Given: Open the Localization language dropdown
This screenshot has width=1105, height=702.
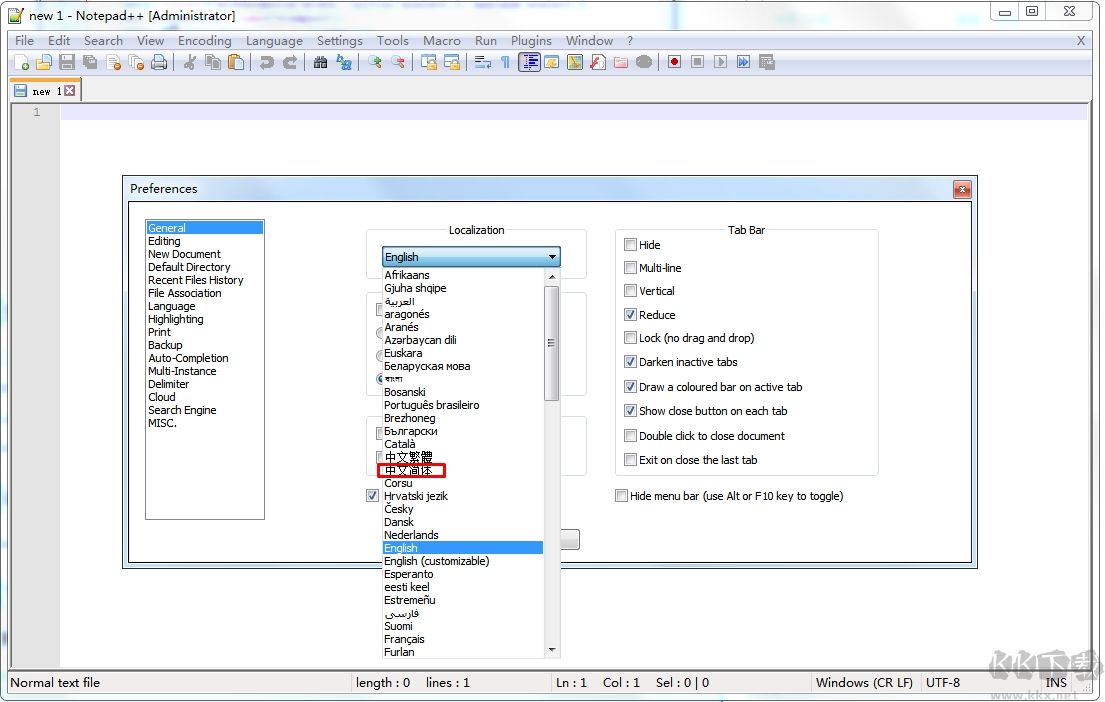Looking at the screenshot, I should tap(552, 257).
